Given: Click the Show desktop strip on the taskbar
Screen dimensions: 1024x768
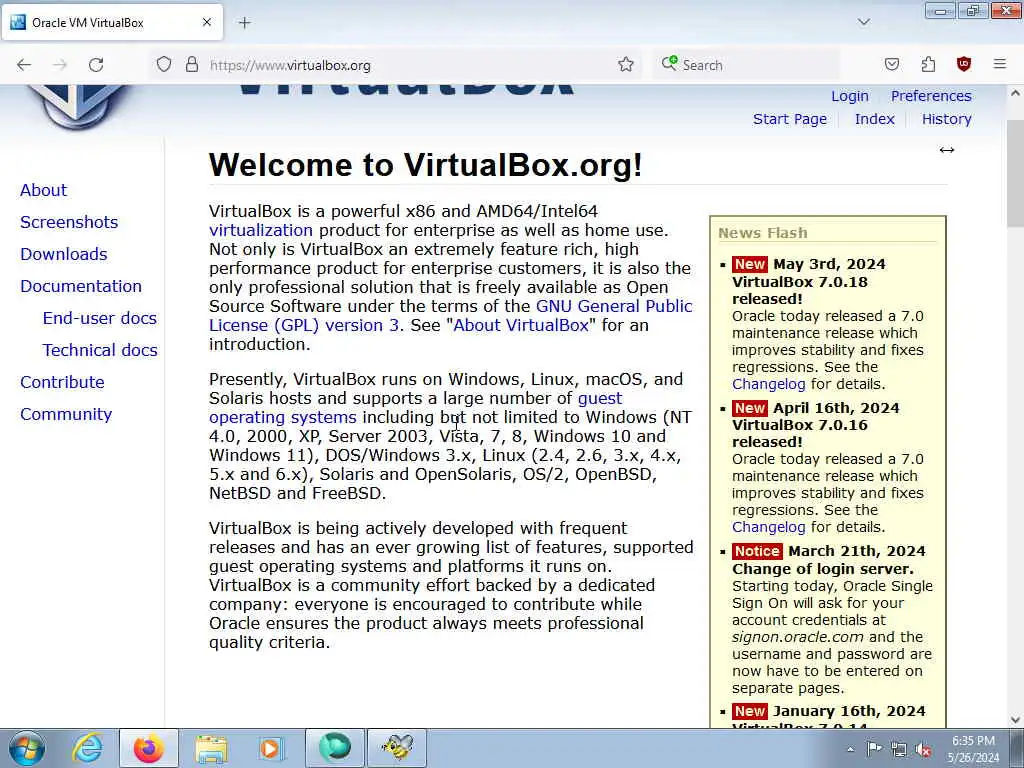Looking at the screenshot, I should pos(1018,748).
